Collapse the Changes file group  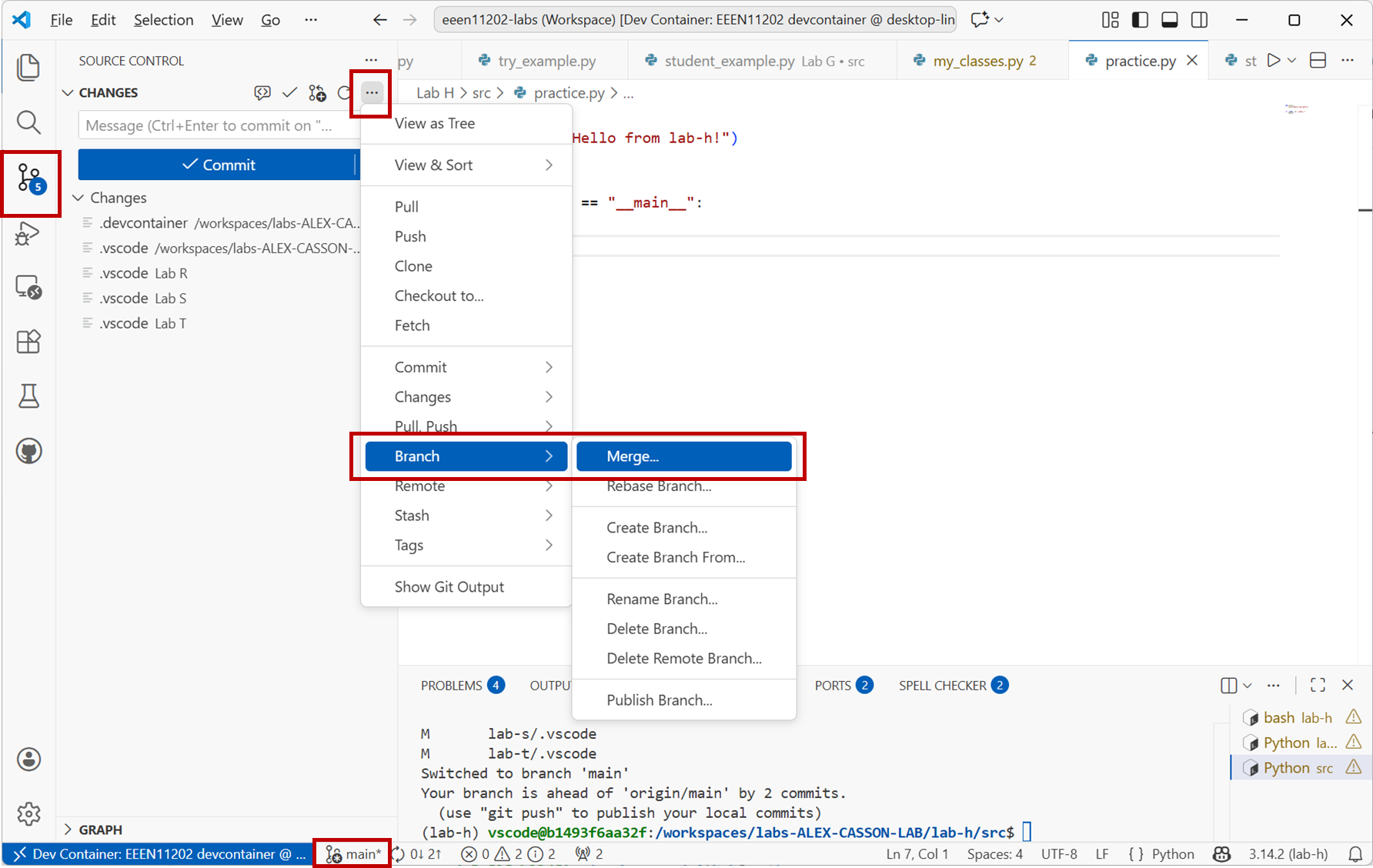[x=79, y=198]
